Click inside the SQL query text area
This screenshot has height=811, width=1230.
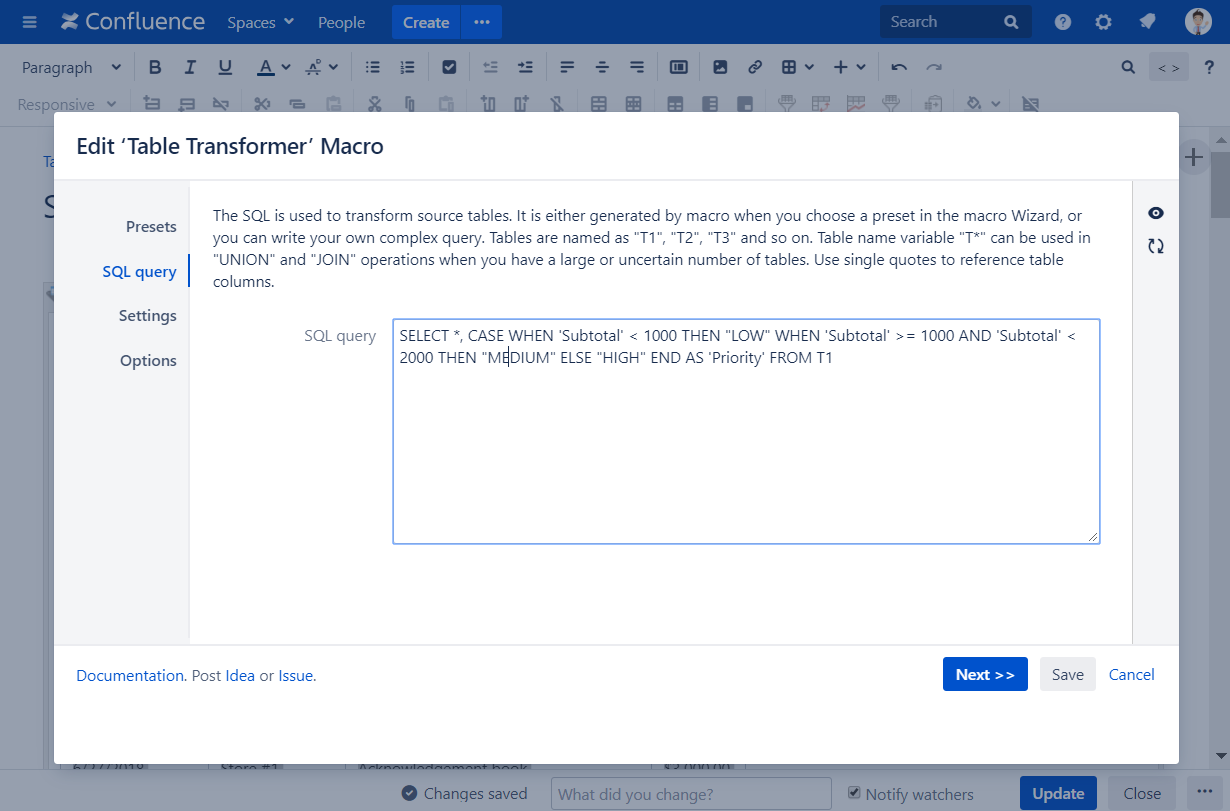click(746, 430)
